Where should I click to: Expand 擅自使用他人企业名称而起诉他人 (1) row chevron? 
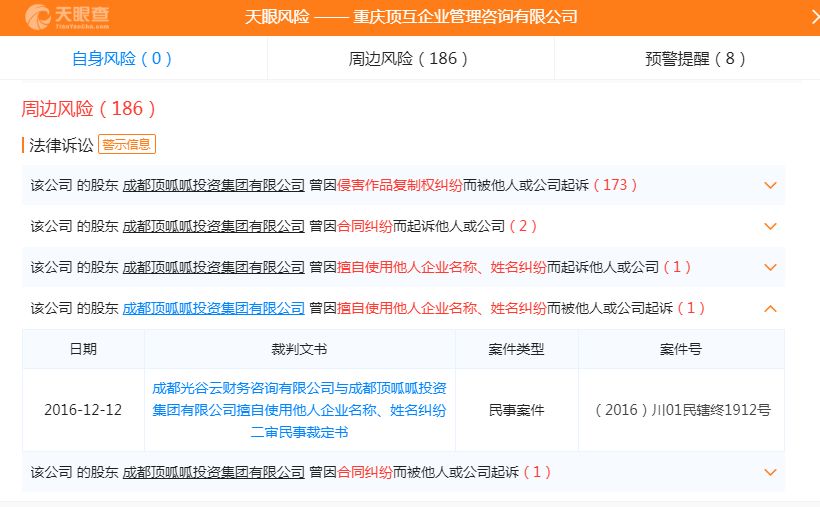[770, 267]
